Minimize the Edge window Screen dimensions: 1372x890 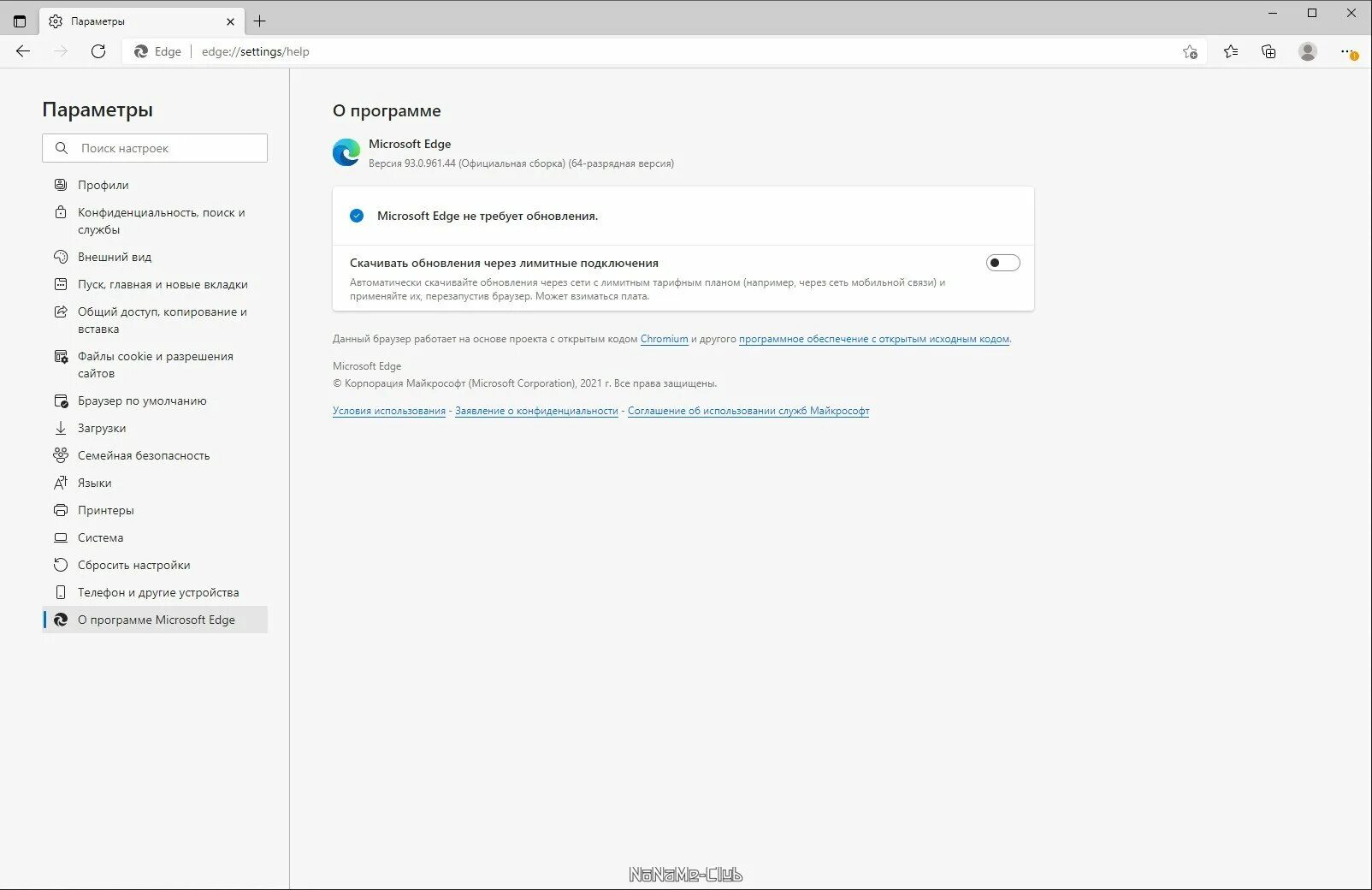(1273, 13)
